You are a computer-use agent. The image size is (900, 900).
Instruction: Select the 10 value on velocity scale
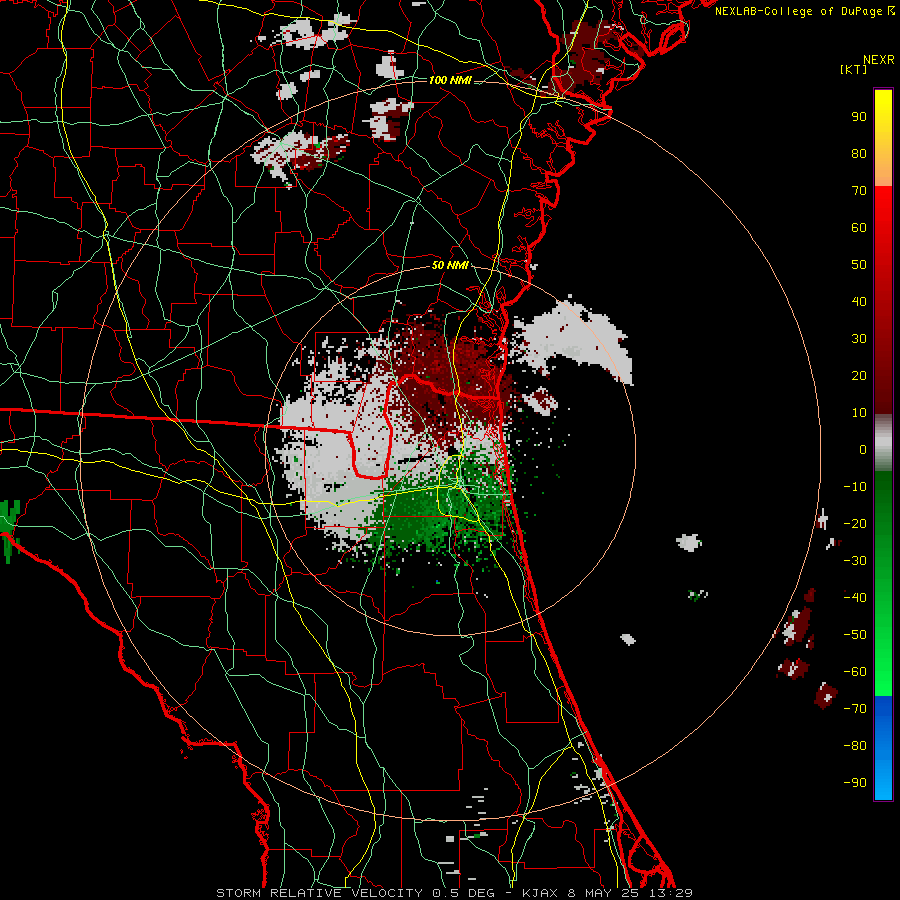tap(859, 413)
